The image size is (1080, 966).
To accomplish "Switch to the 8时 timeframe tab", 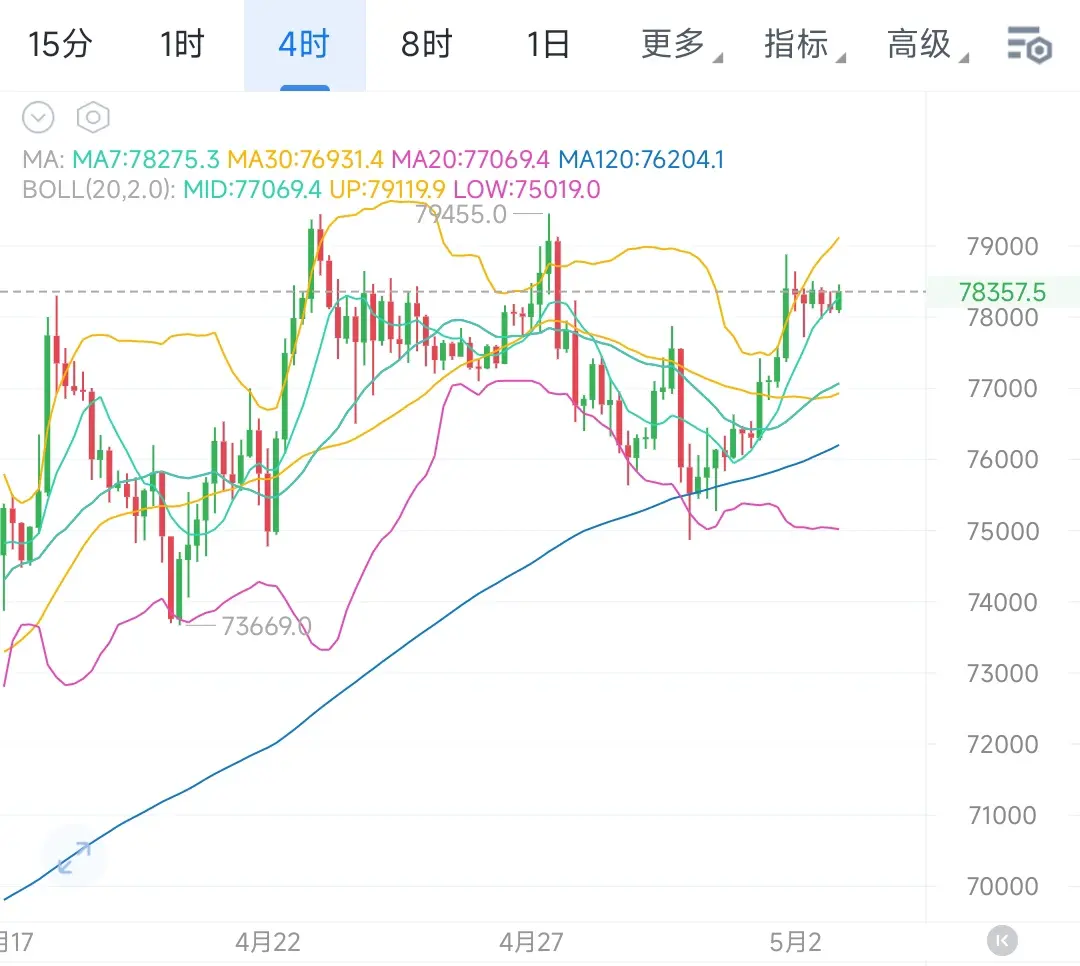I will tap(426, 44).
